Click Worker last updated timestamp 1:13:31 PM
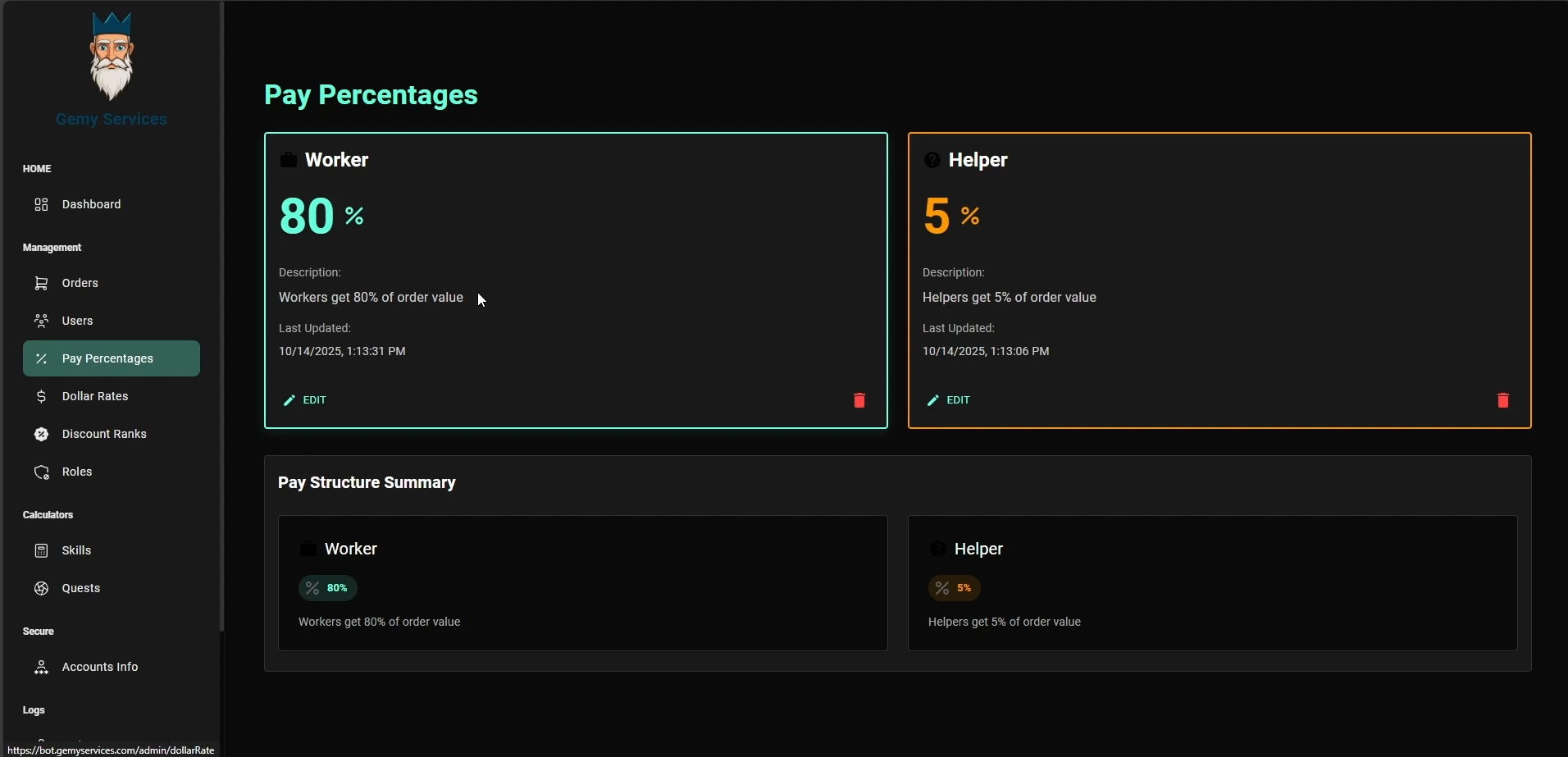Screen dimensions: 1568x757 point(342,351)
